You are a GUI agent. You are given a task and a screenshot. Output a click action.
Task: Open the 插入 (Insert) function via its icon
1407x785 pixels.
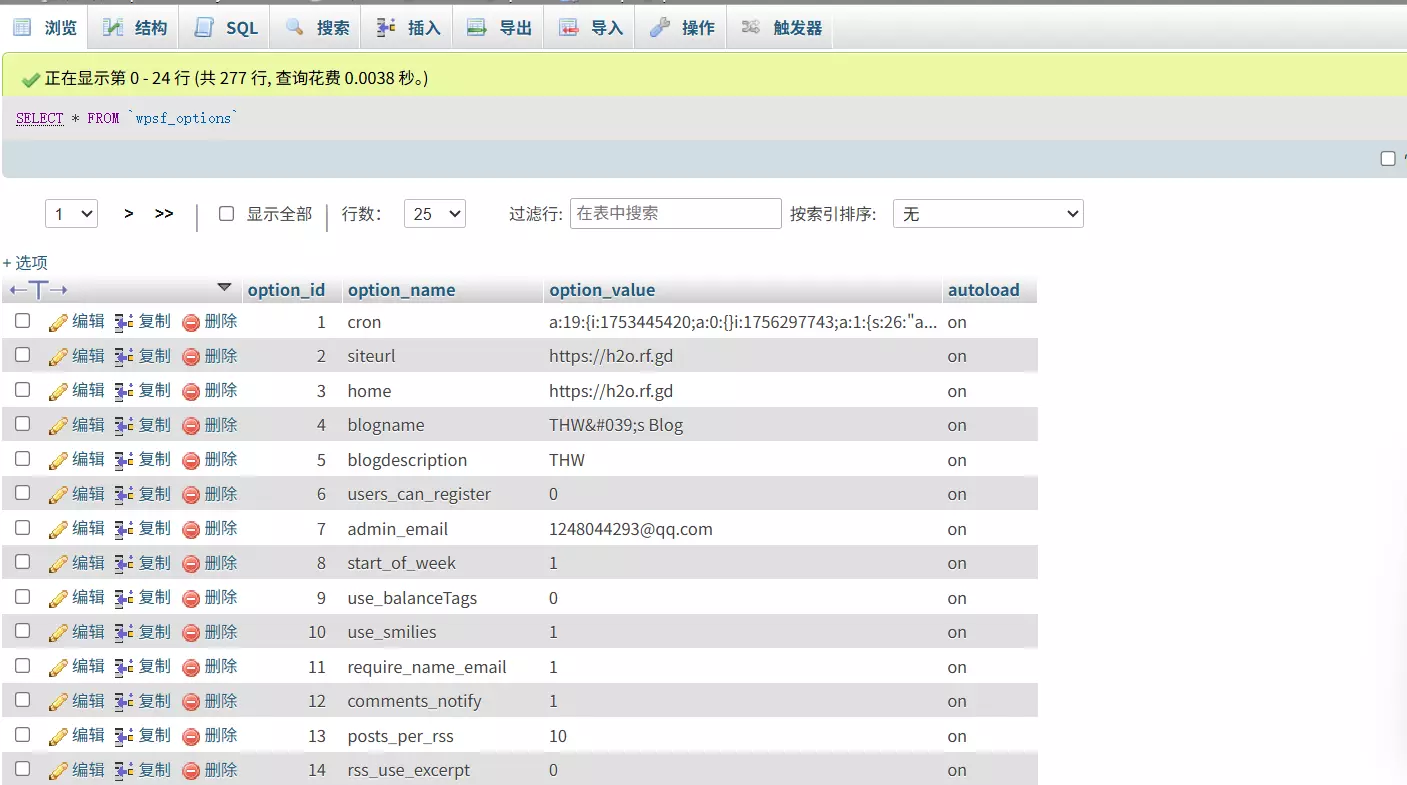385,27
